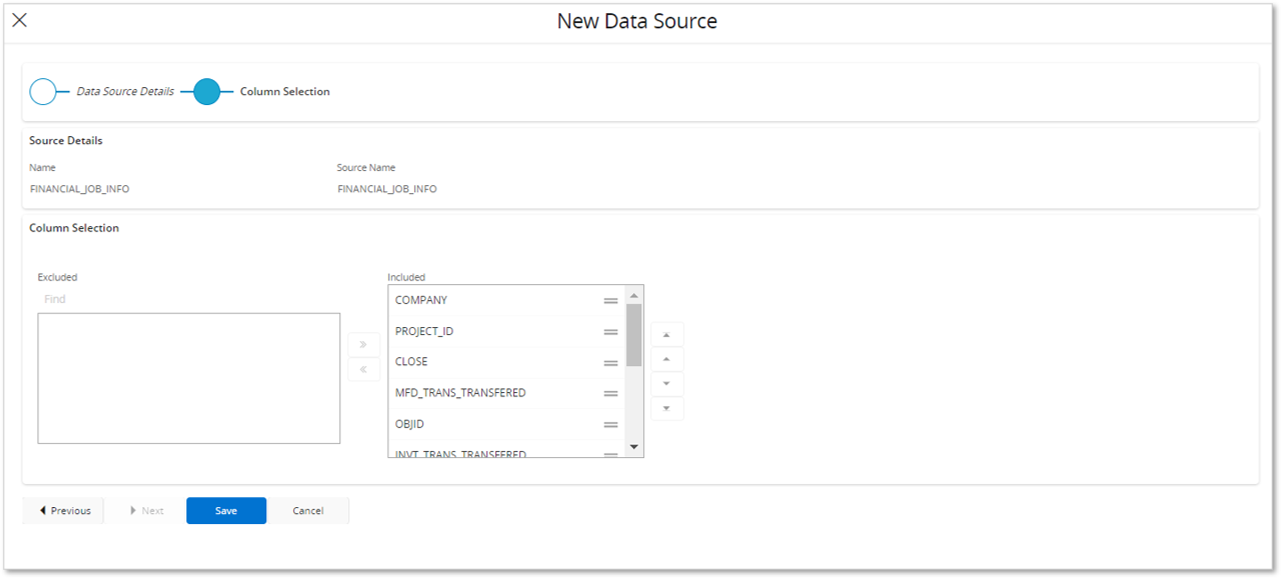This screenshot has width=1281, height=578.
Task: Click the Save button
Action: click(x=225, y=510)
